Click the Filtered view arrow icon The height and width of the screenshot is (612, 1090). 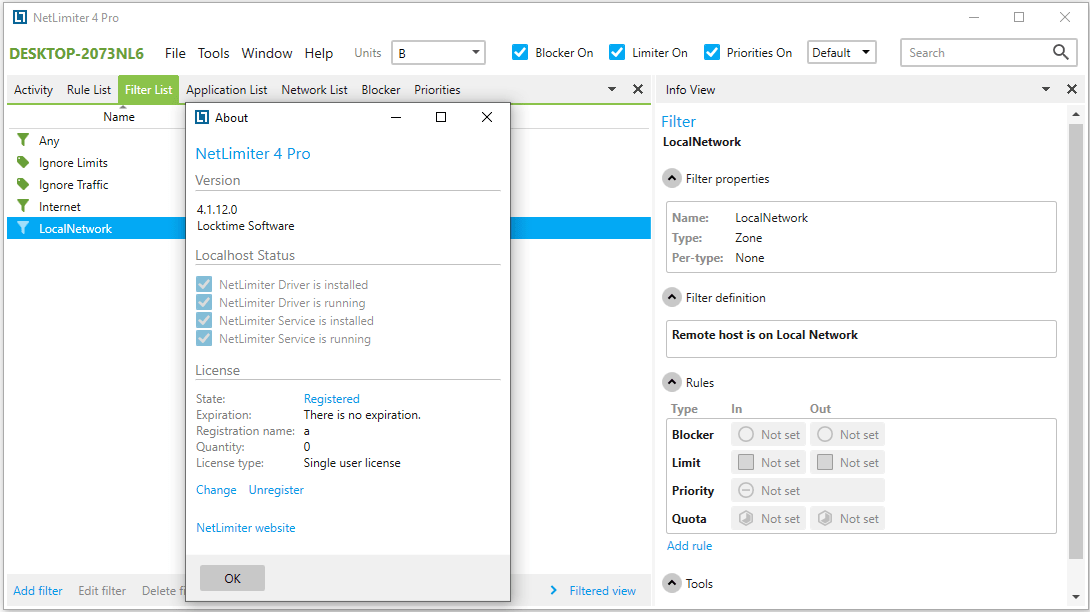pyautogui.click(x=553, y=590)
